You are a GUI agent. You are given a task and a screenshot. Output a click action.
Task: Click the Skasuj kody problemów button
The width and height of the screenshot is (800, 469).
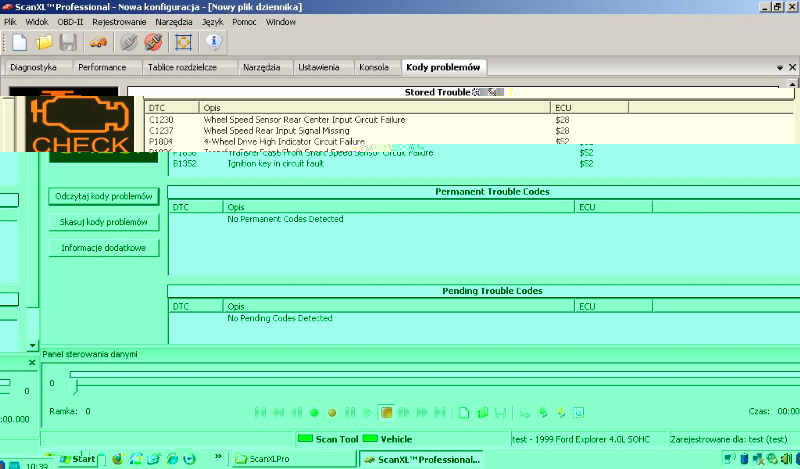[104, 221]
